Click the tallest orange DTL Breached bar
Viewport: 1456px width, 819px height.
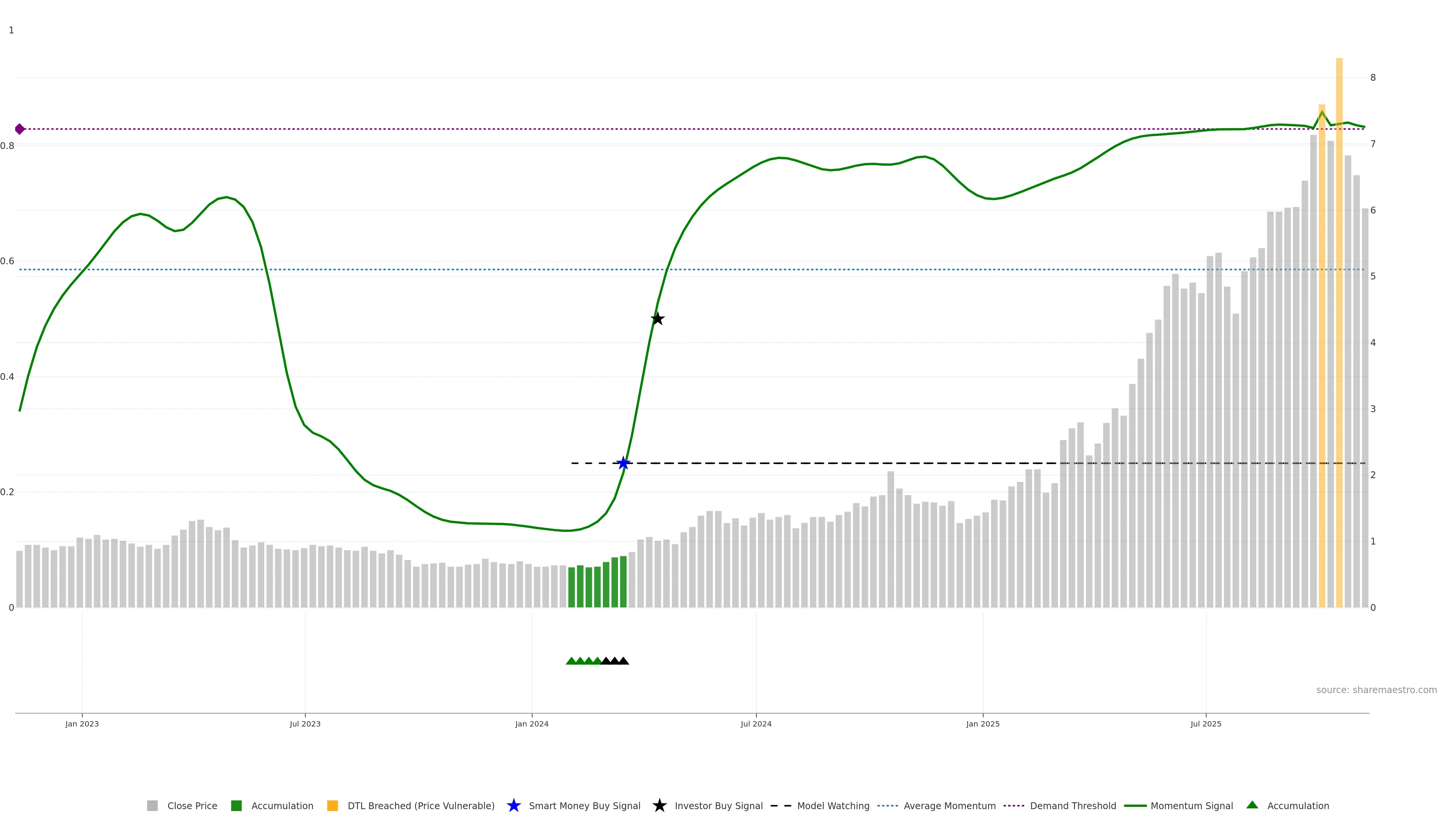[x=1339, y=339]
